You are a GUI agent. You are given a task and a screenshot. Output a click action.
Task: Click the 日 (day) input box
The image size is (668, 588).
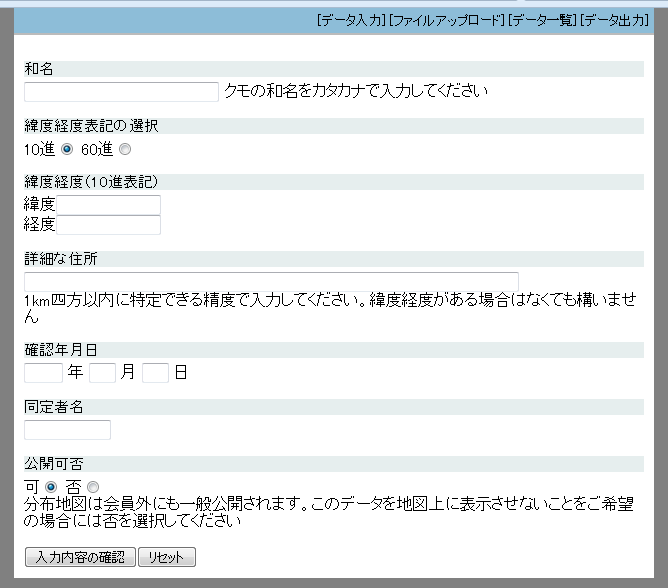click(x=155, y=373)
